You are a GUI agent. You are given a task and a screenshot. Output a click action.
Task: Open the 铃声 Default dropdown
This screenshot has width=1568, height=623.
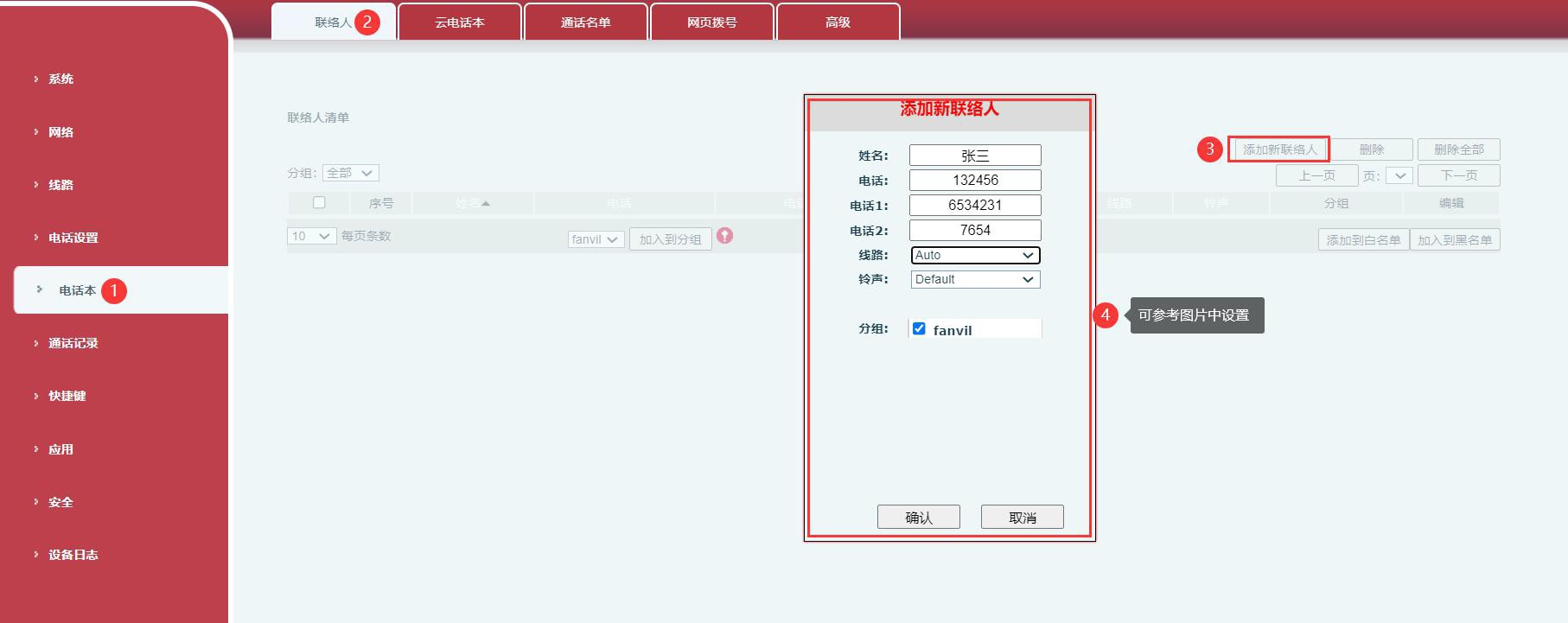(x=975, y=279)
